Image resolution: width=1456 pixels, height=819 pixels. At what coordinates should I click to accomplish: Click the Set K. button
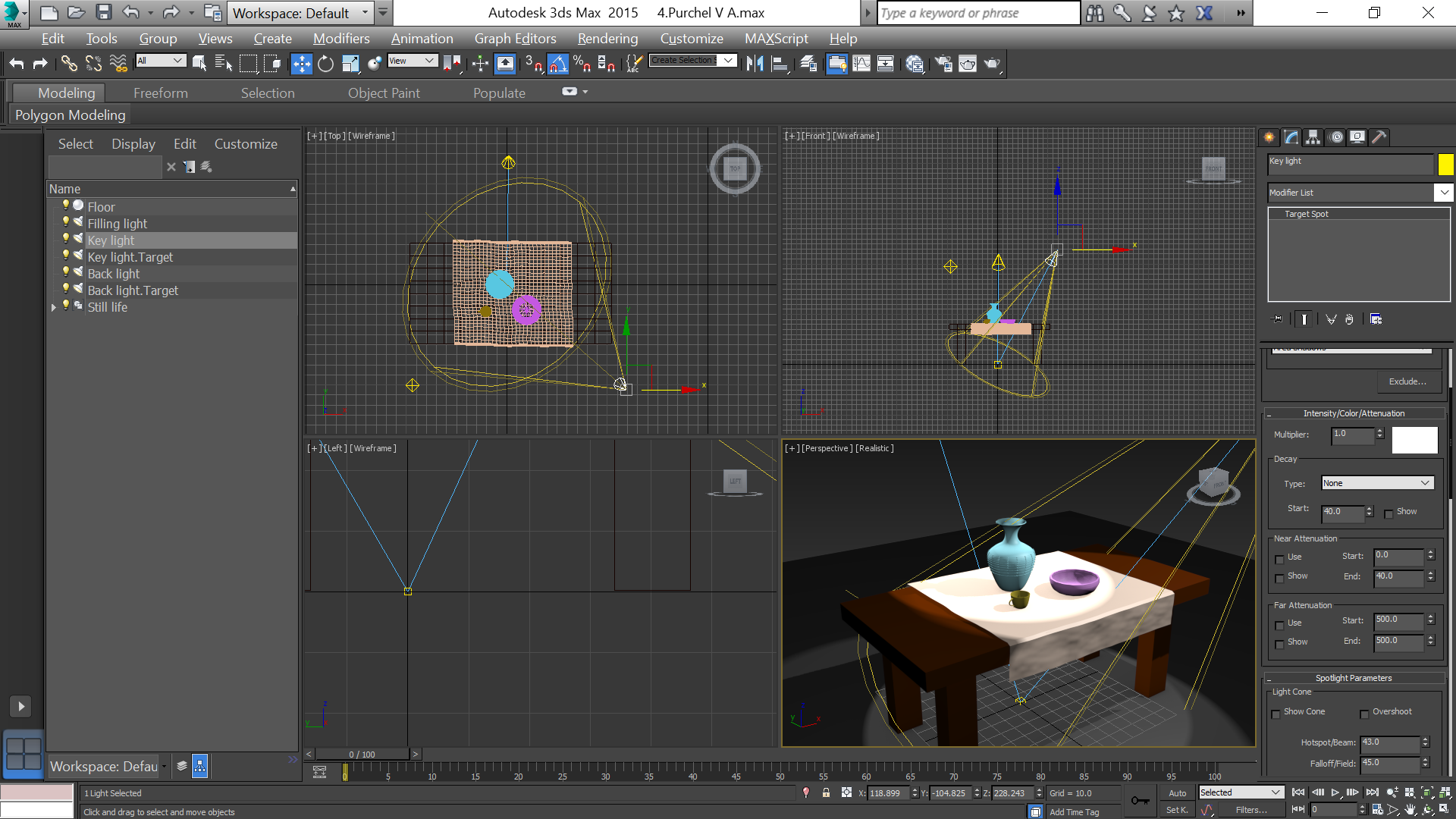(1177, 810)
